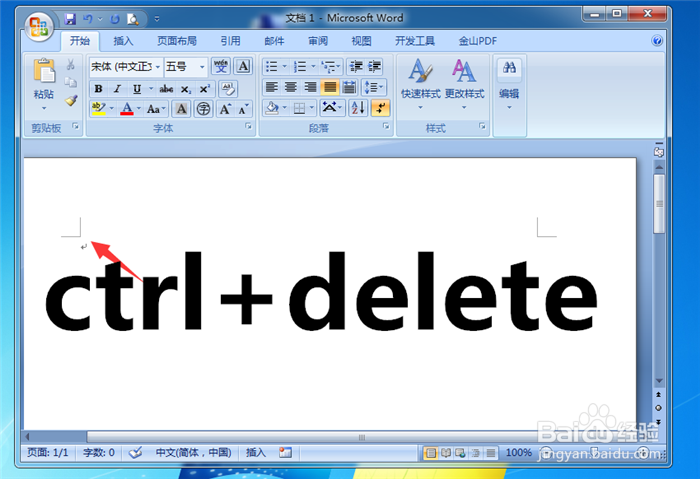
Task: Grow font size with large A
Action: [225, 109]
